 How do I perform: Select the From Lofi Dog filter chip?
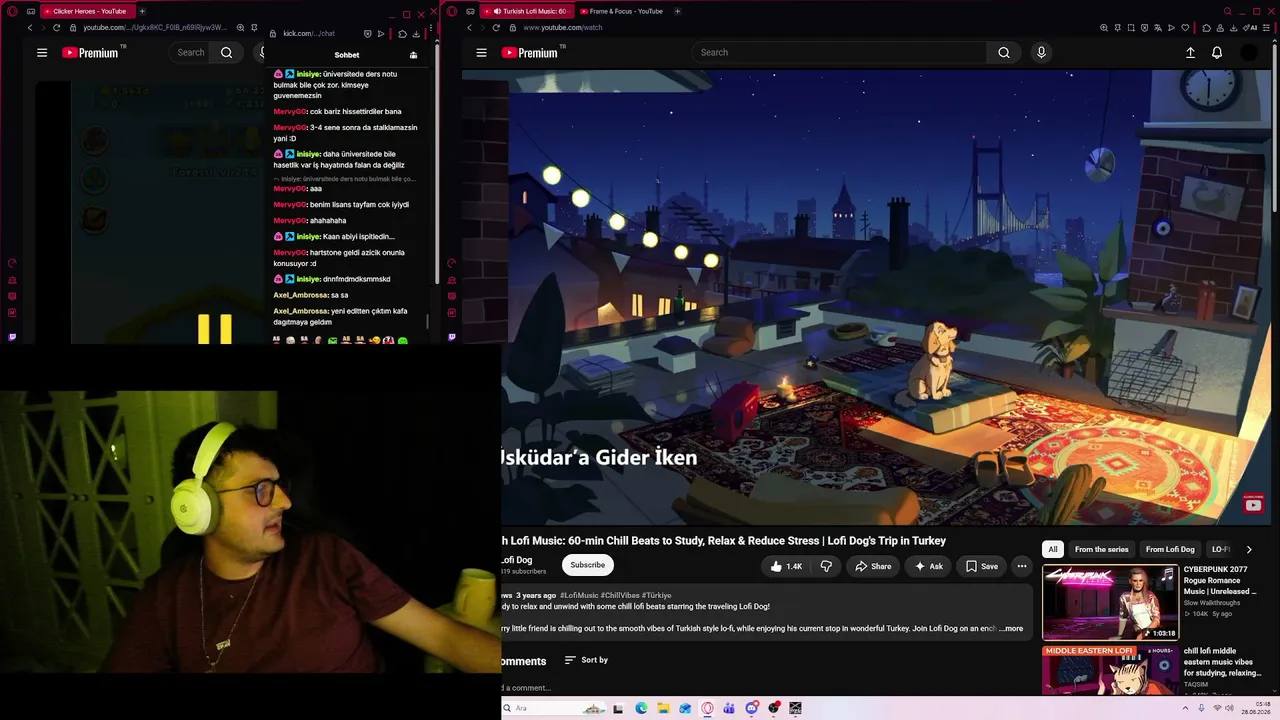click(x=1170, y=549)
